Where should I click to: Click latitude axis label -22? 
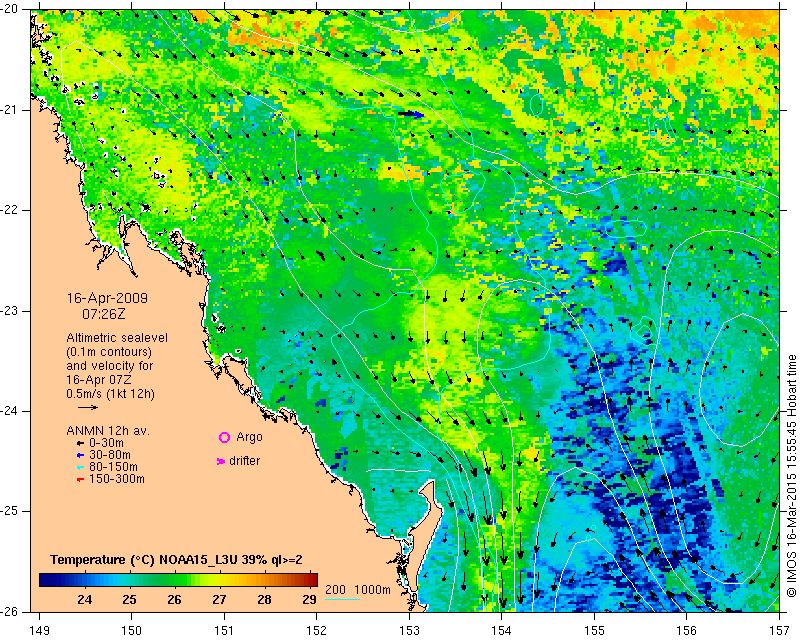click(x=10, y=210)
